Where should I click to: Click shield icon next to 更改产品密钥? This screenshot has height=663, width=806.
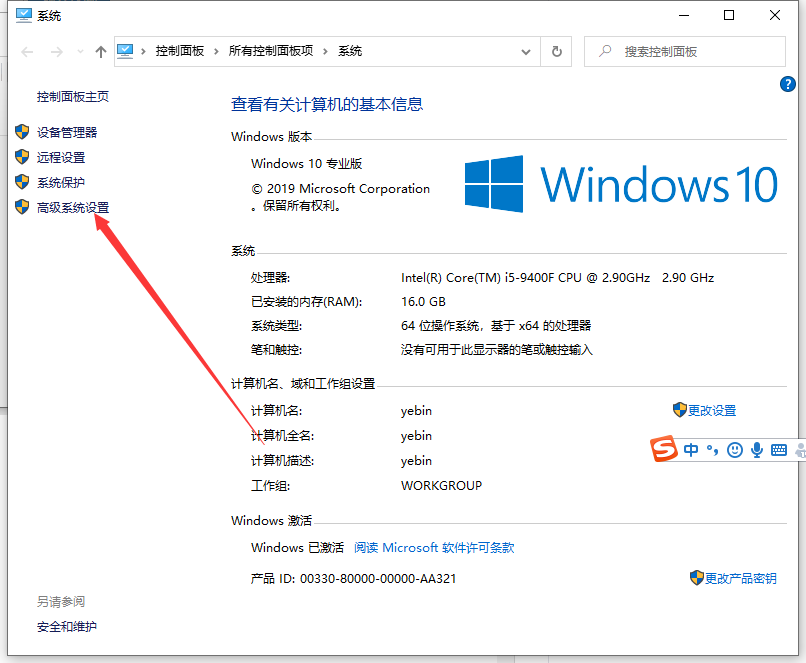click(697, 578)
